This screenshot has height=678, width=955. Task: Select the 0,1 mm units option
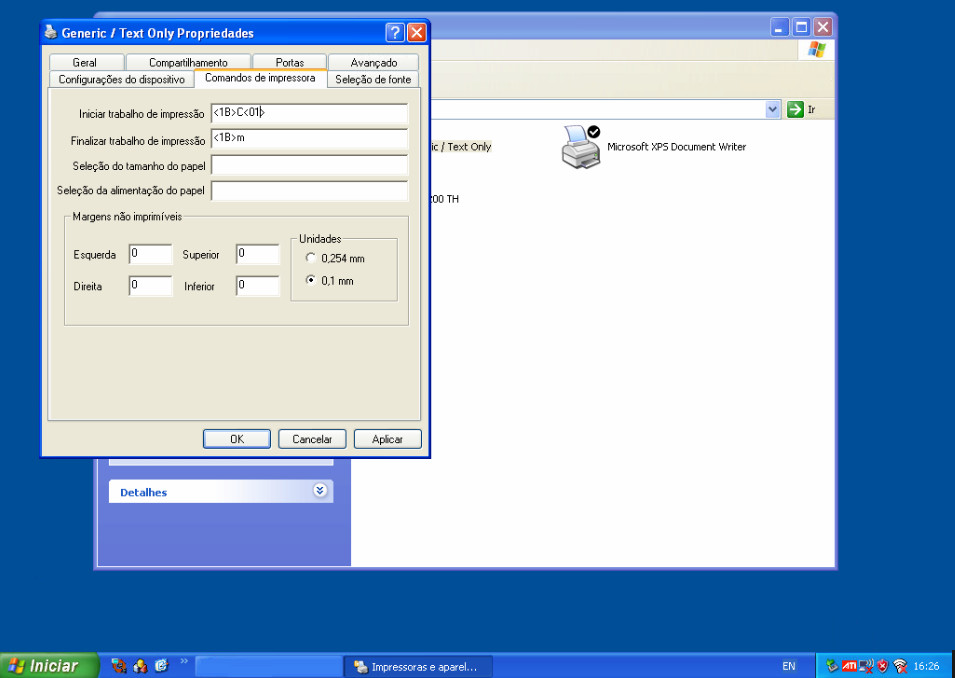click(x=310, y=281)
